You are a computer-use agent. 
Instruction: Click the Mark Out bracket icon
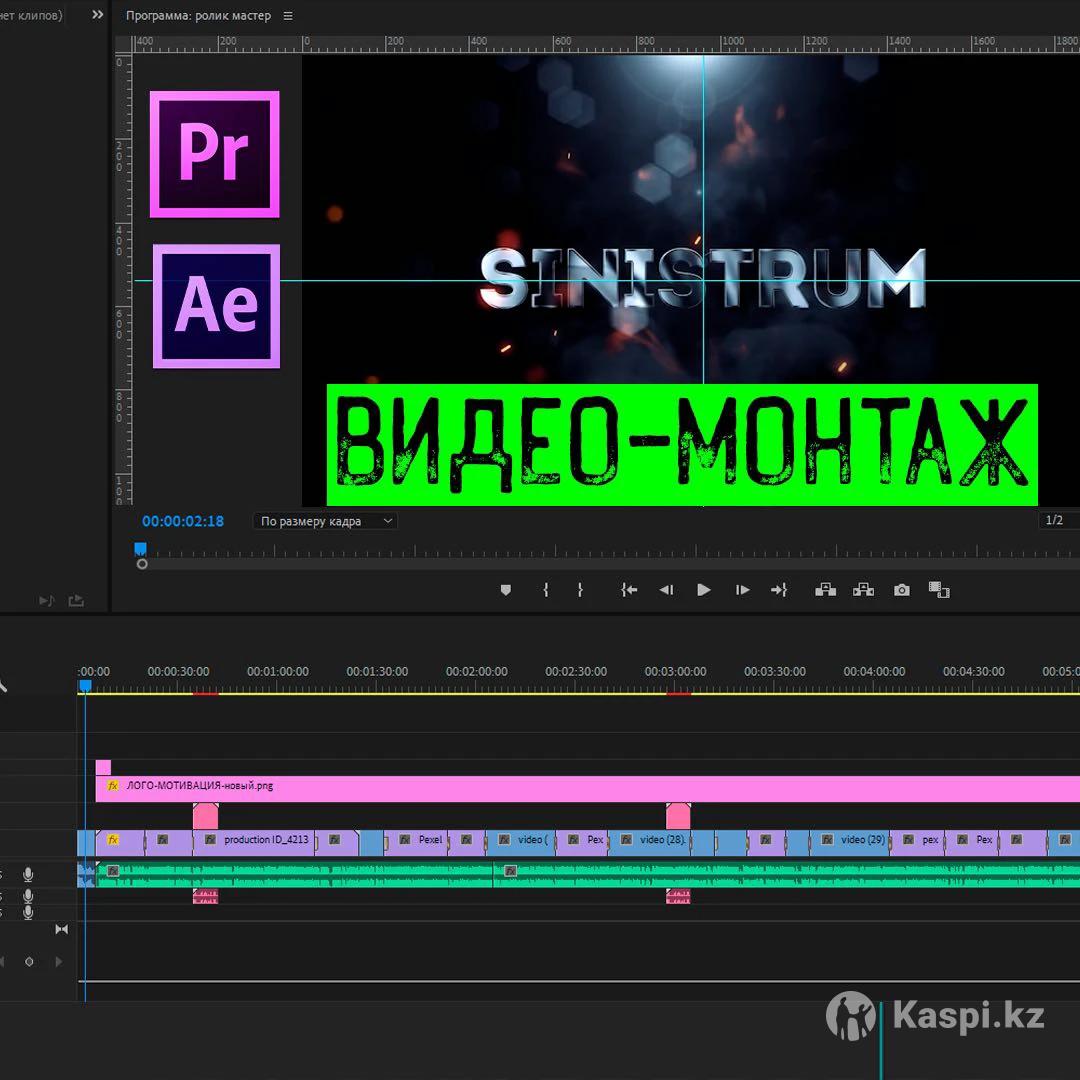pos(580,590)
